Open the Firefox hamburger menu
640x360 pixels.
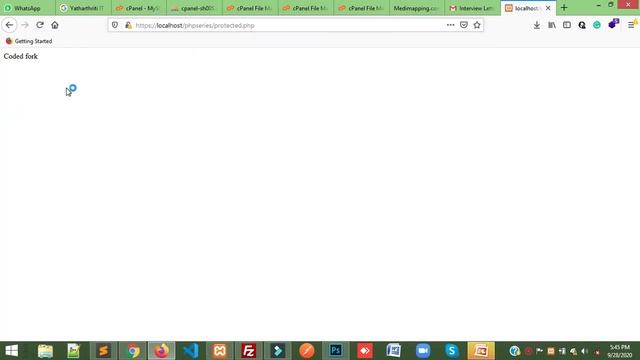pyautogui.click(x=631, y=25)
